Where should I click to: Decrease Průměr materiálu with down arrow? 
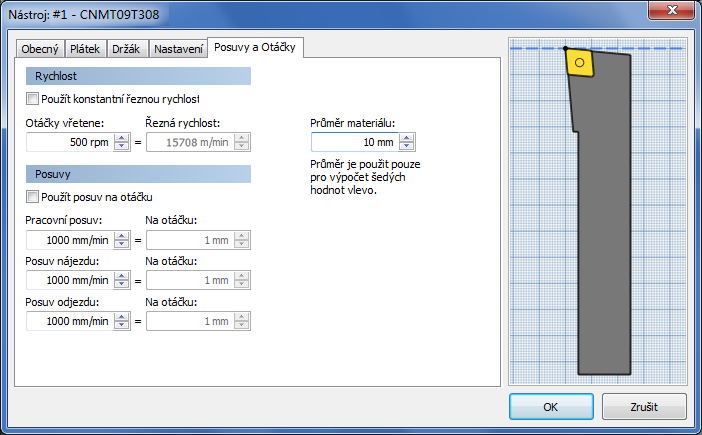pyautogui.click(x=407, y=146)
